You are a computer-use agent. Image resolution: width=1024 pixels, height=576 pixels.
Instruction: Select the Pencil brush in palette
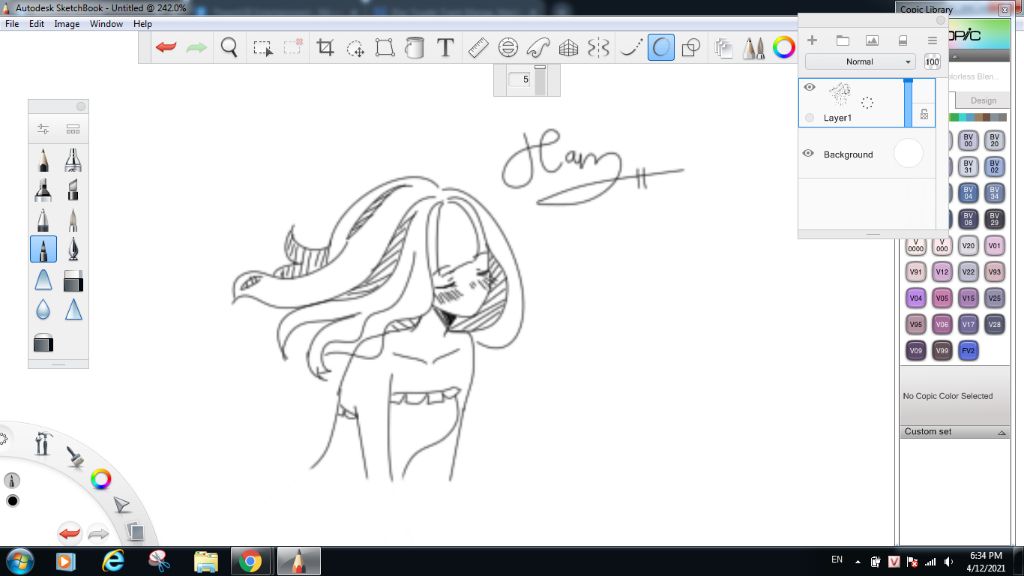(x=43, y=160)
